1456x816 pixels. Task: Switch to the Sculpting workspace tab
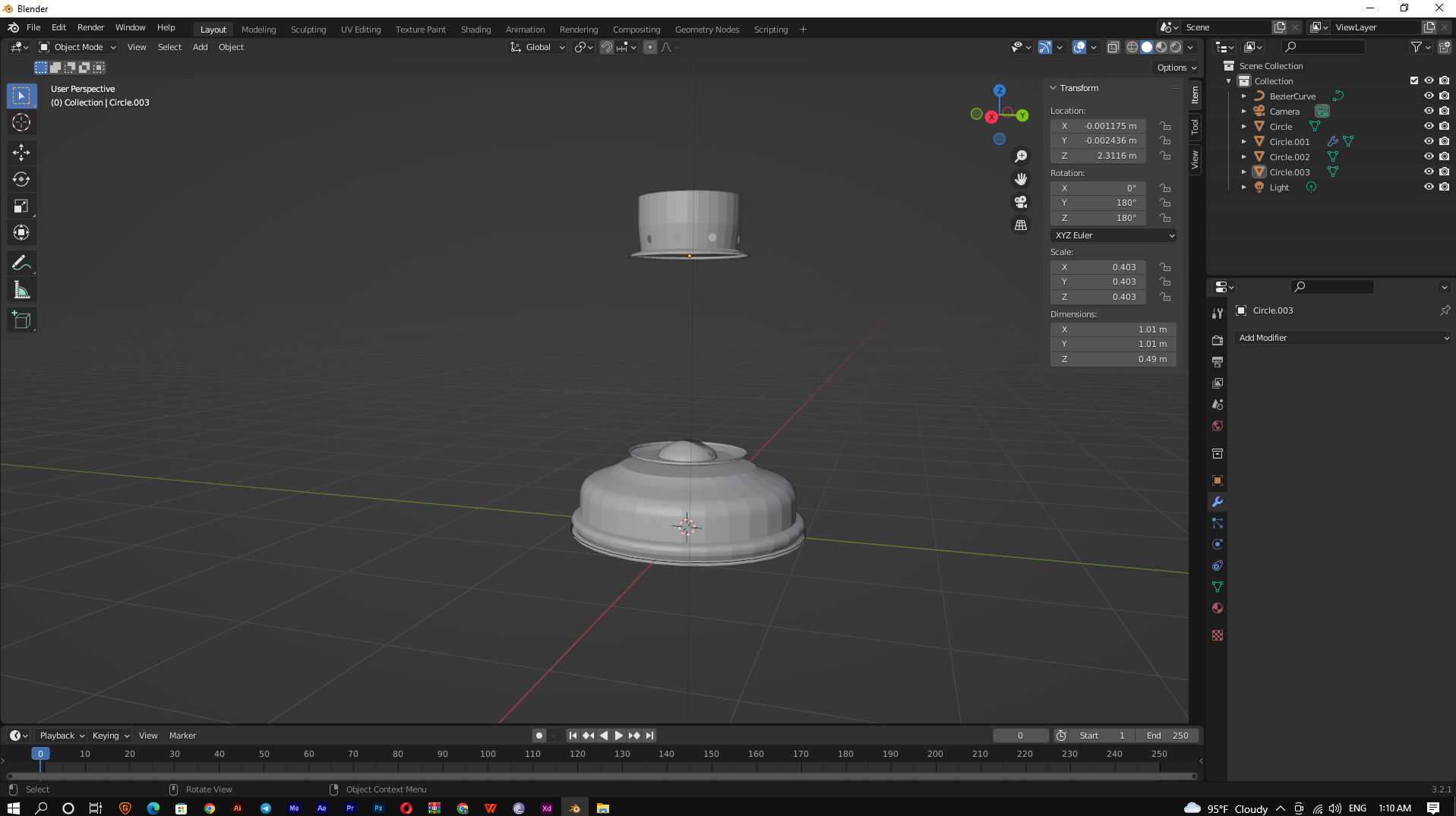click(x=308, y=30)
